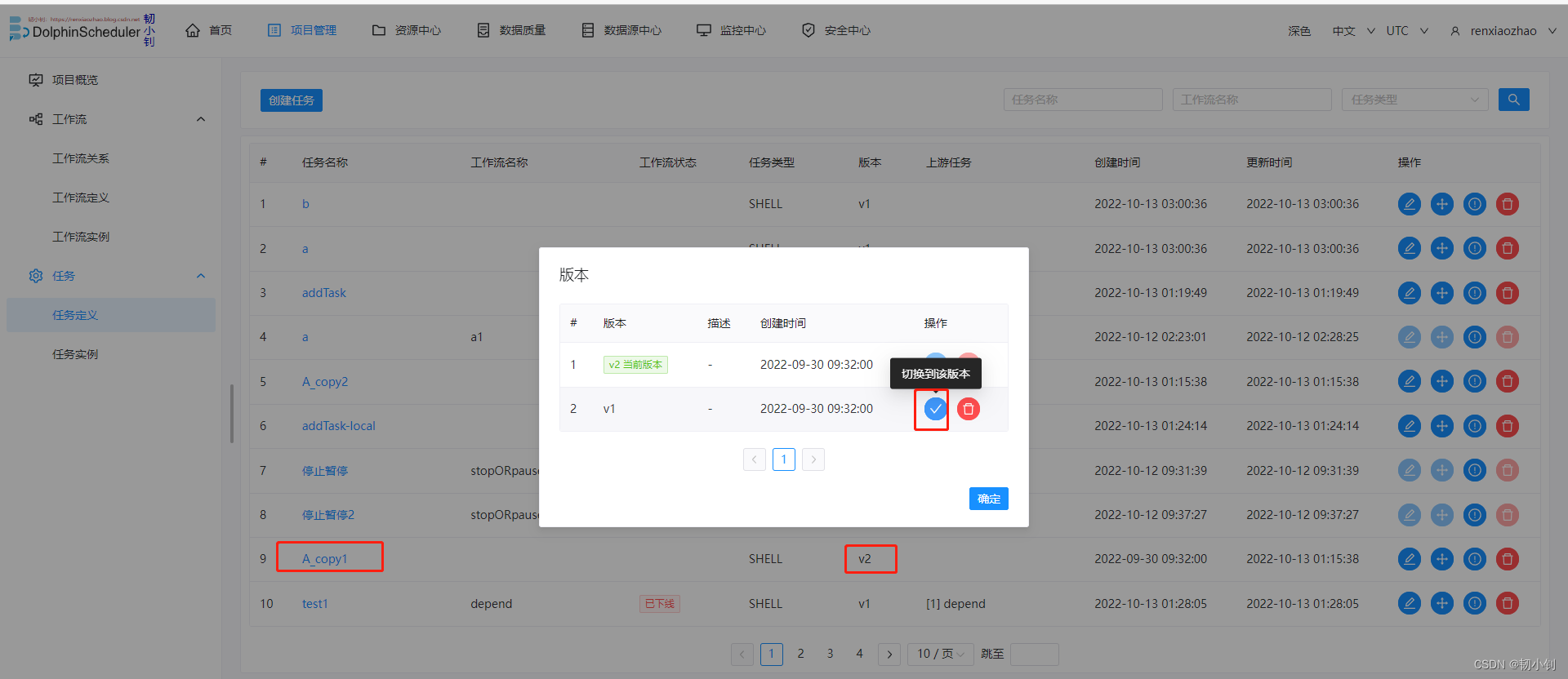Edit task b with the pencil icon
This screenshot has width=1568, height=679.
coord(1410,204)
